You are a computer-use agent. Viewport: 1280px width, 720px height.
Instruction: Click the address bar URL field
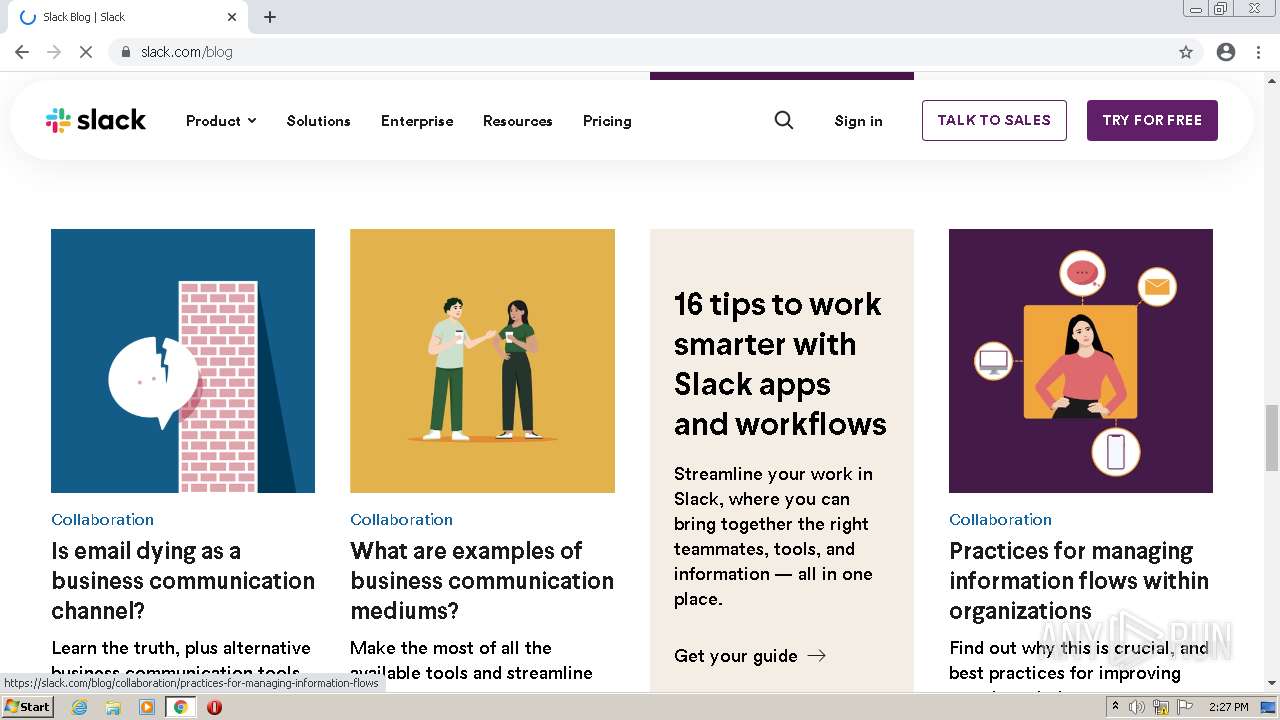tap(600, 52)
